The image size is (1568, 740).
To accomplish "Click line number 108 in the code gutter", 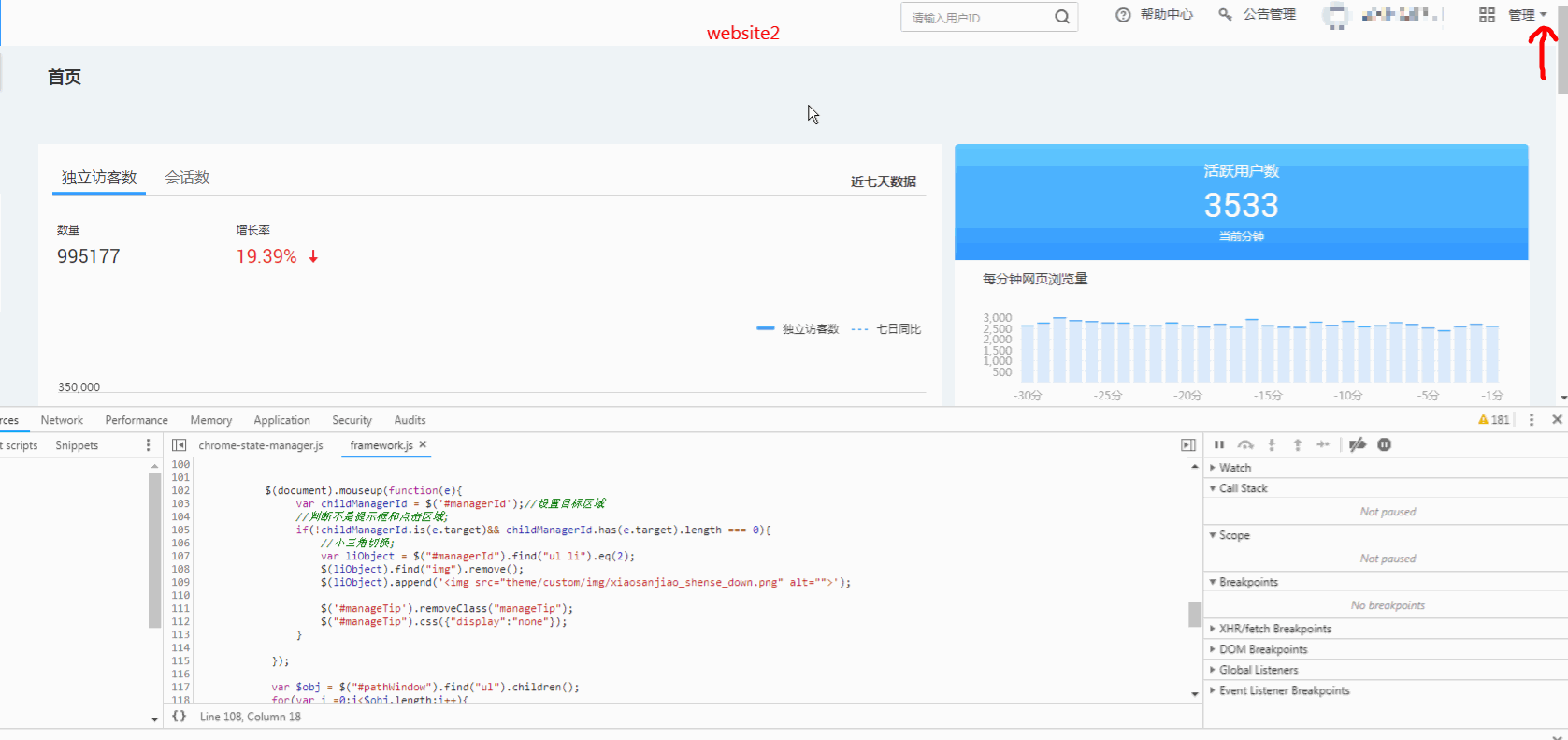I will click(x=180, y=569).
